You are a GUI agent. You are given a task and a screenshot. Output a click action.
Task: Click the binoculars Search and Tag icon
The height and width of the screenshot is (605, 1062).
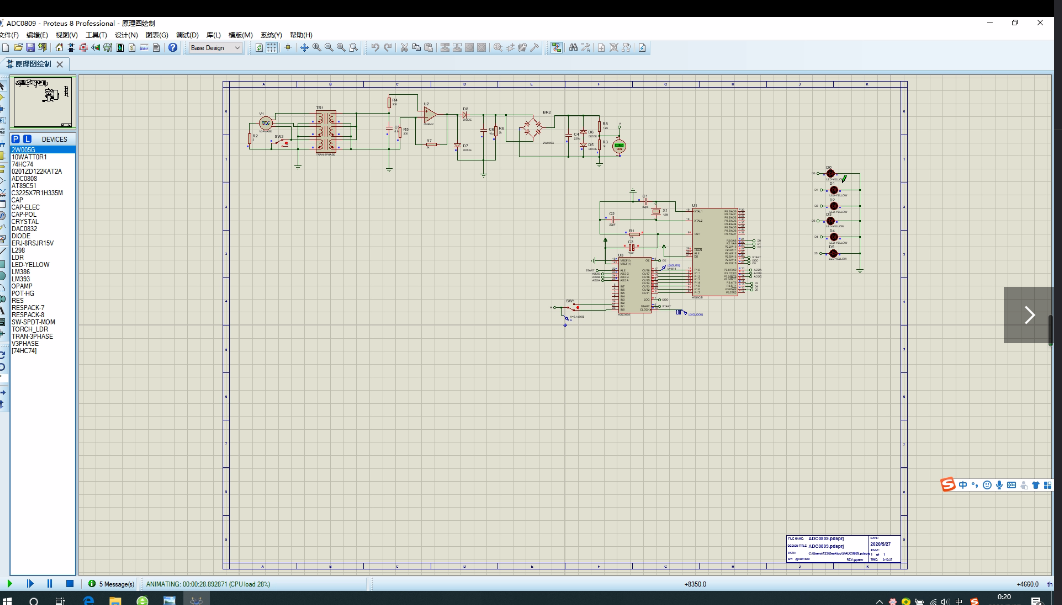[573, 47]
